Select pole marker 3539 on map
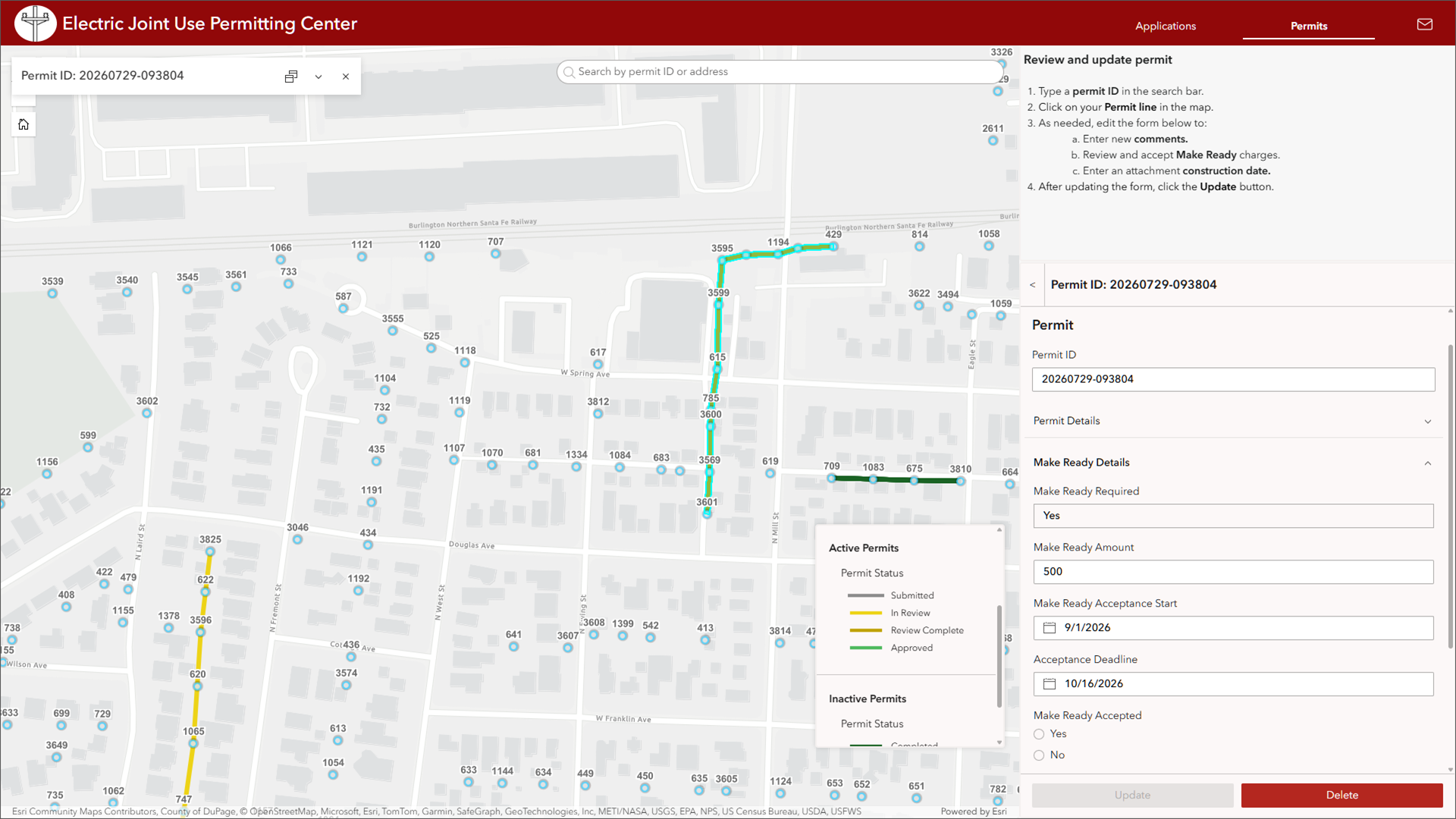 [52, 293]
